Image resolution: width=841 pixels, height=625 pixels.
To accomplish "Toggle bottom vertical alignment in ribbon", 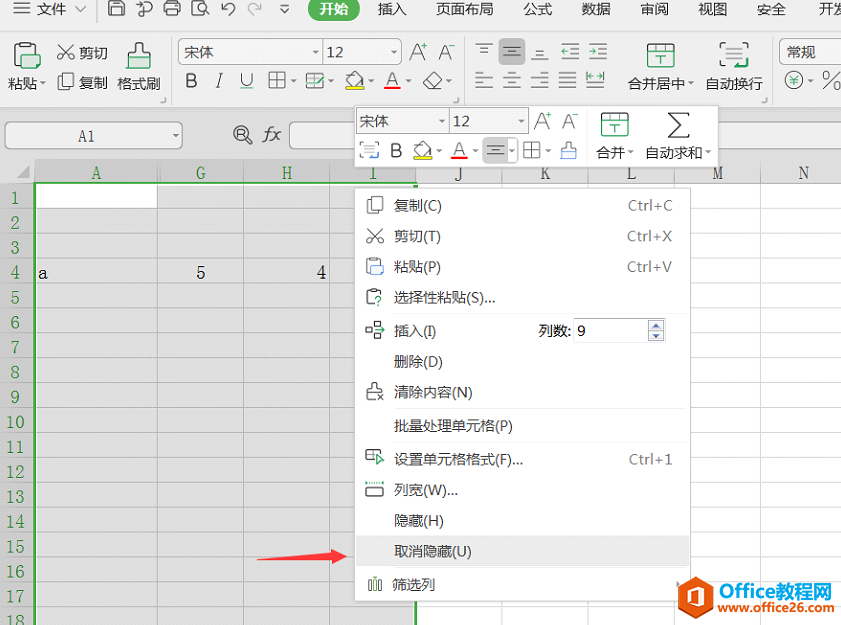I will [540, 53].
